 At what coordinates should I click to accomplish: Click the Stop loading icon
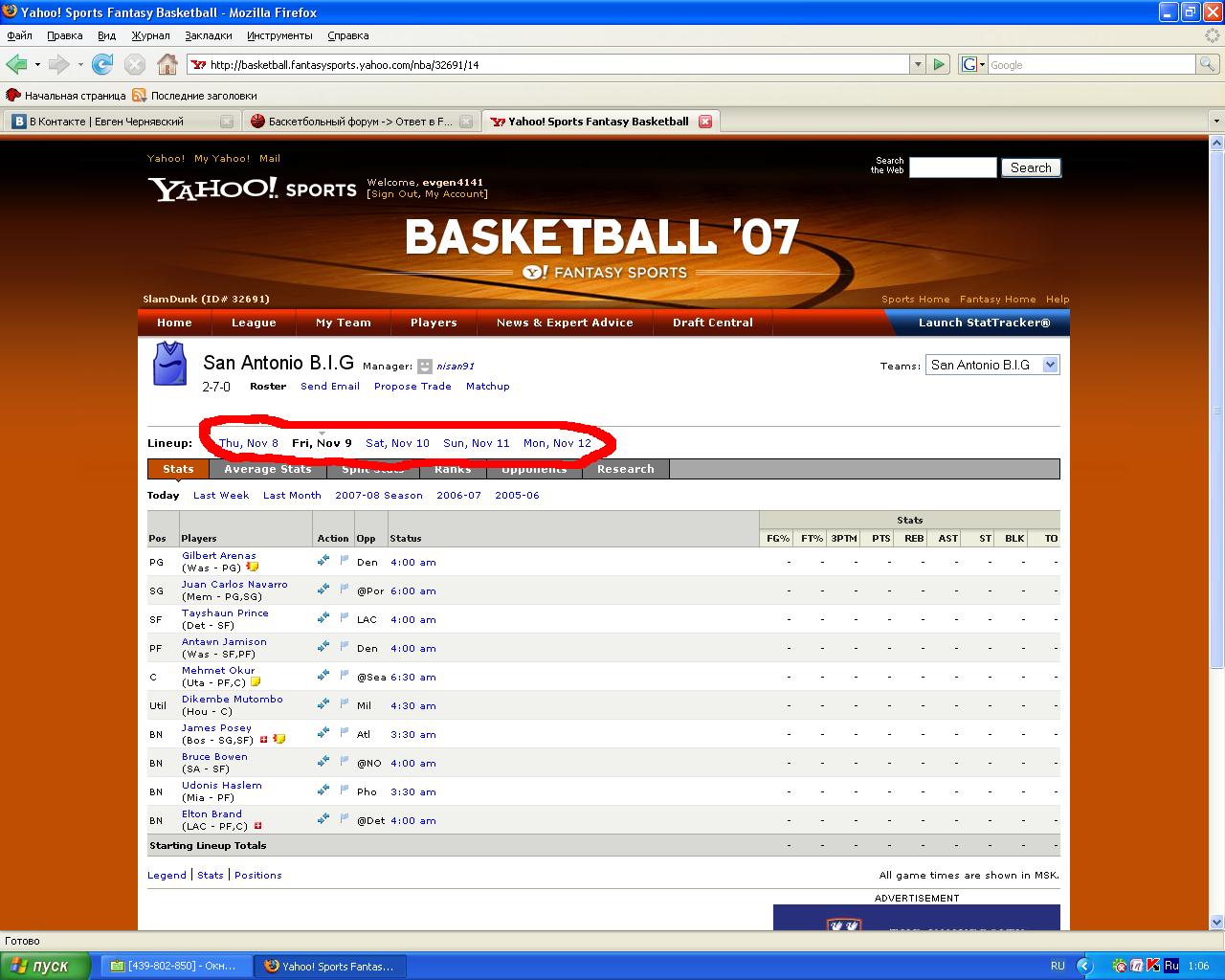click(x=135, y=64)
